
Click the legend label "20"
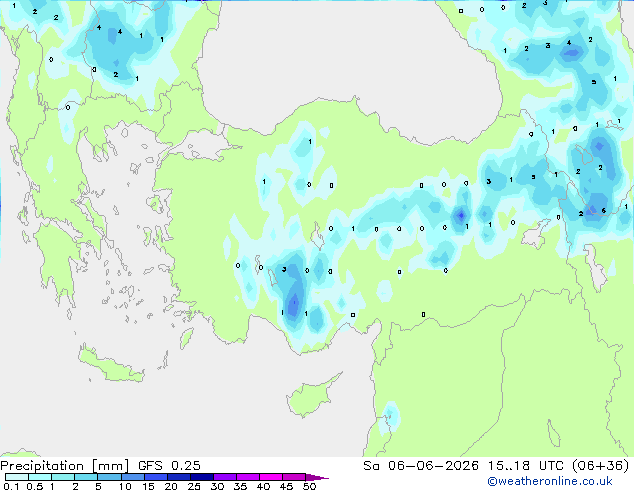[171, 486]
